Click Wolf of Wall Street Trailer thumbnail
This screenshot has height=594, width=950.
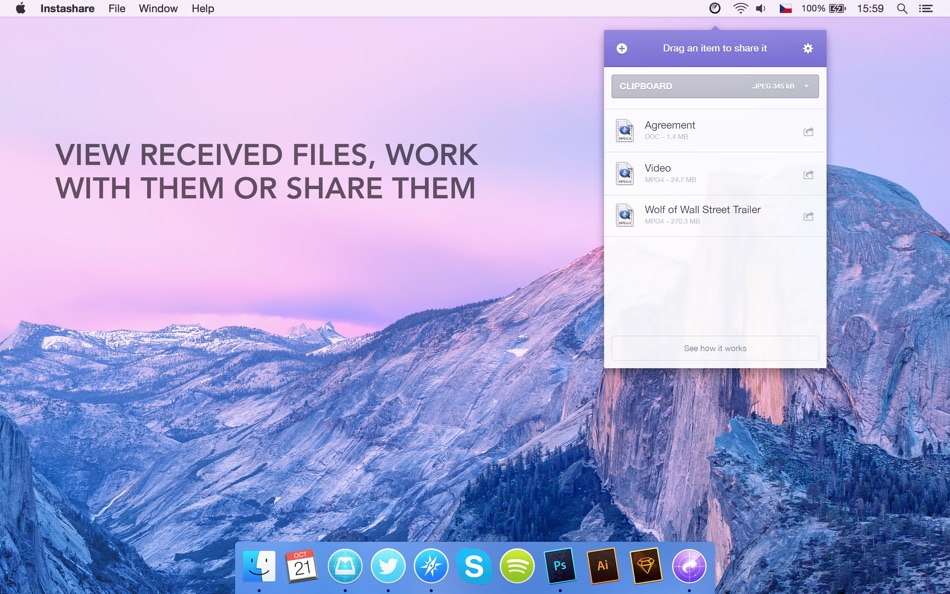pos(625,215)
